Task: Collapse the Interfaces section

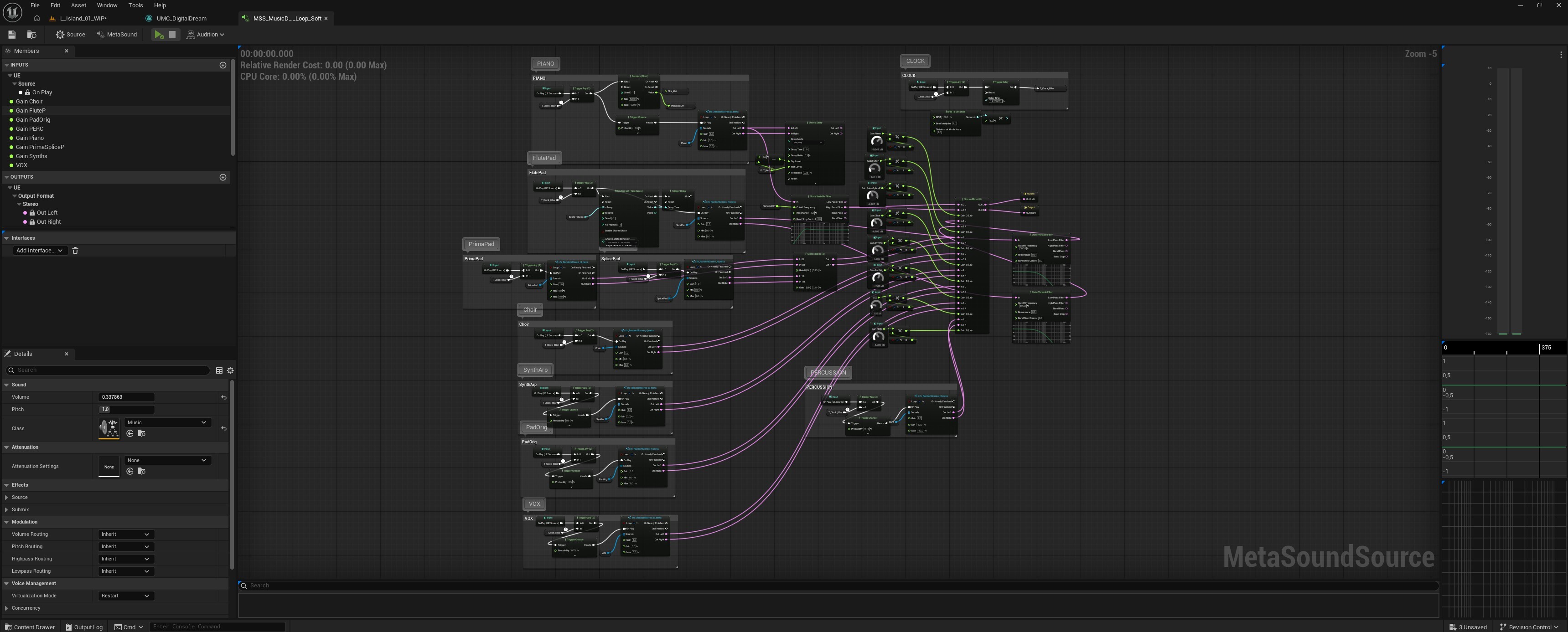Action: point(7,238)
